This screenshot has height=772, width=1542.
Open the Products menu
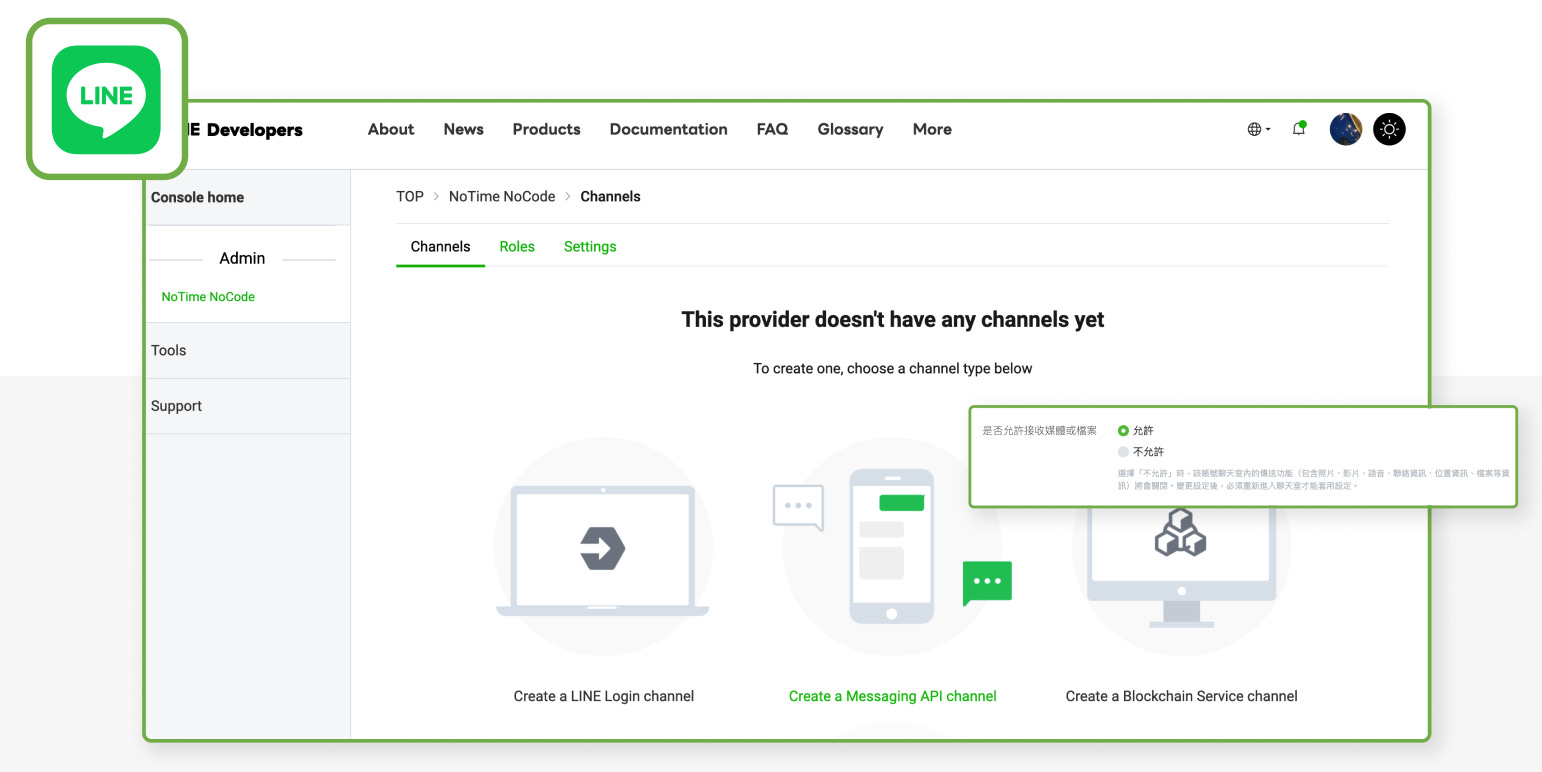coord(547,129)
